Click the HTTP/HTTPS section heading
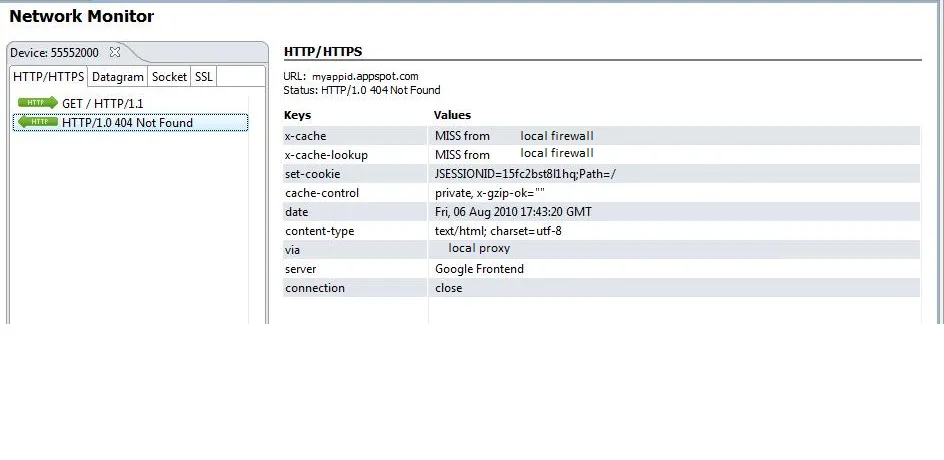Viewport: 944px width, 460px height. (323, 52)
